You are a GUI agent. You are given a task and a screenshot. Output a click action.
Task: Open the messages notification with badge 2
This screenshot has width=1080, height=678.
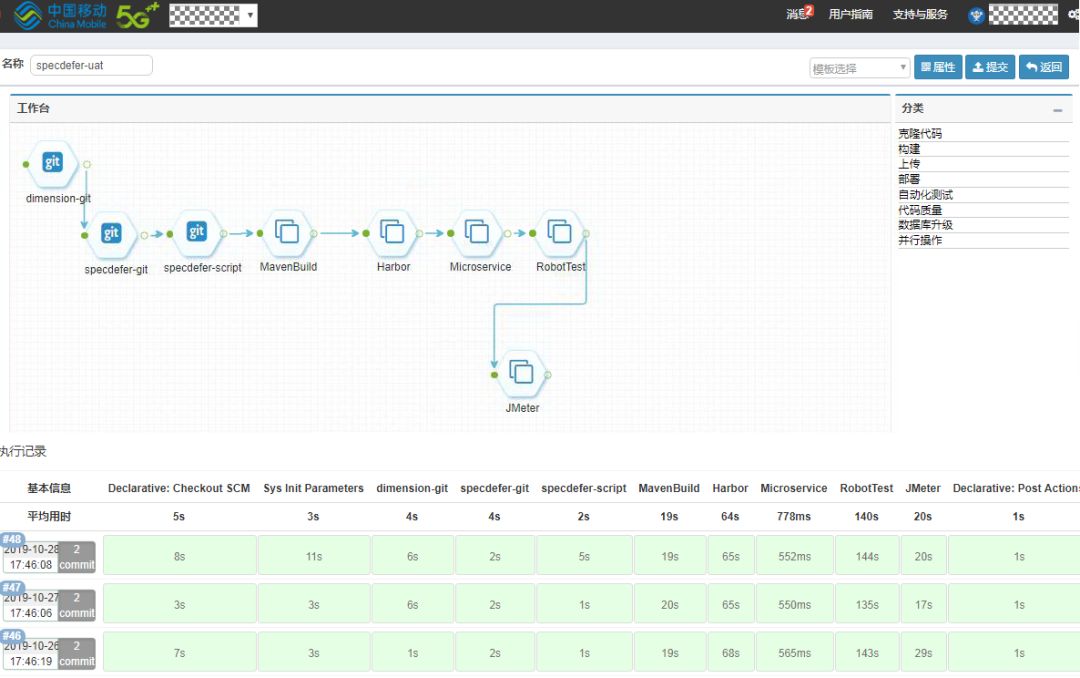[800, 14]
